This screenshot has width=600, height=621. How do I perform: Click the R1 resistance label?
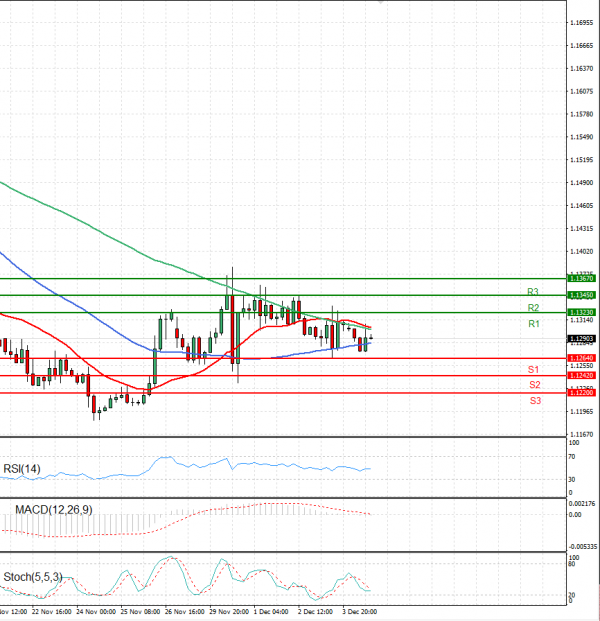[x=534, y=324]
